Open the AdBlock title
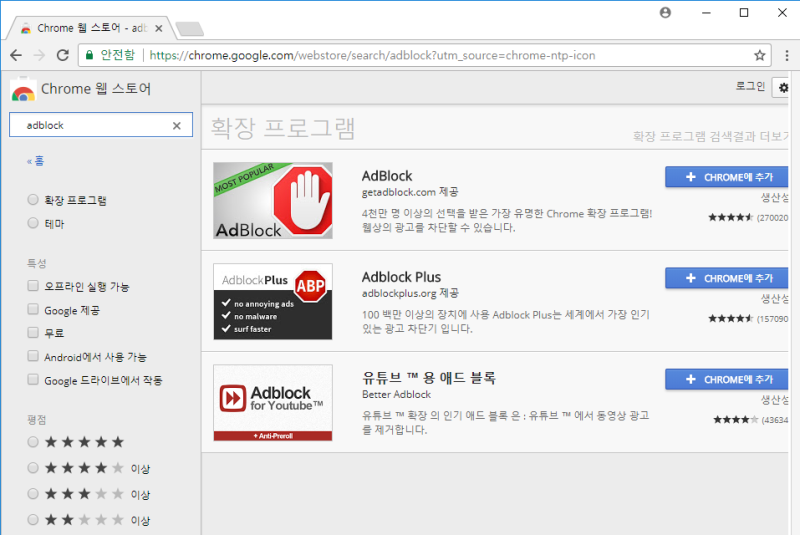The image size is (800, 535). pyautogui.click(x=387, y=176)
